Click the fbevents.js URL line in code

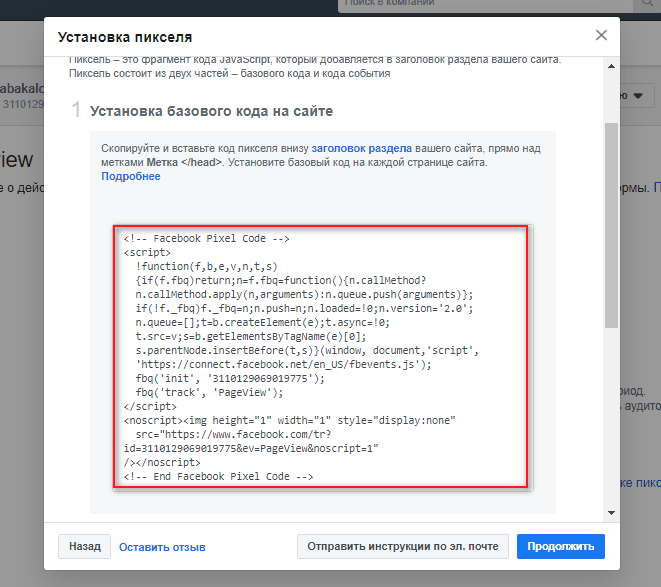(x=283, y=364)
